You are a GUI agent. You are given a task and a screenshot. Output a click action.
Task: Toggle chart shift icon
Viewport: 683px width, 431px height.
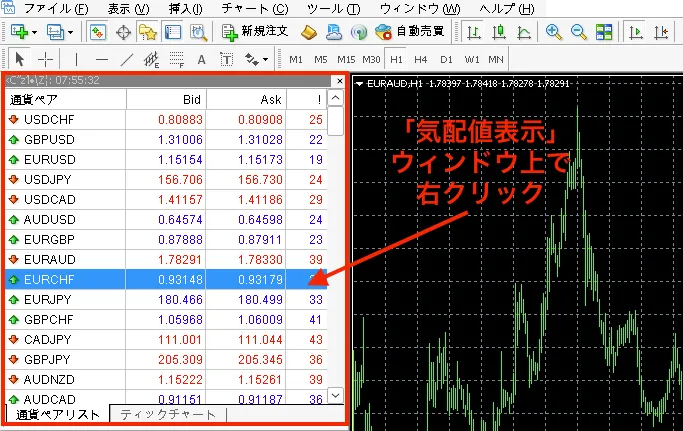(661, 32)
